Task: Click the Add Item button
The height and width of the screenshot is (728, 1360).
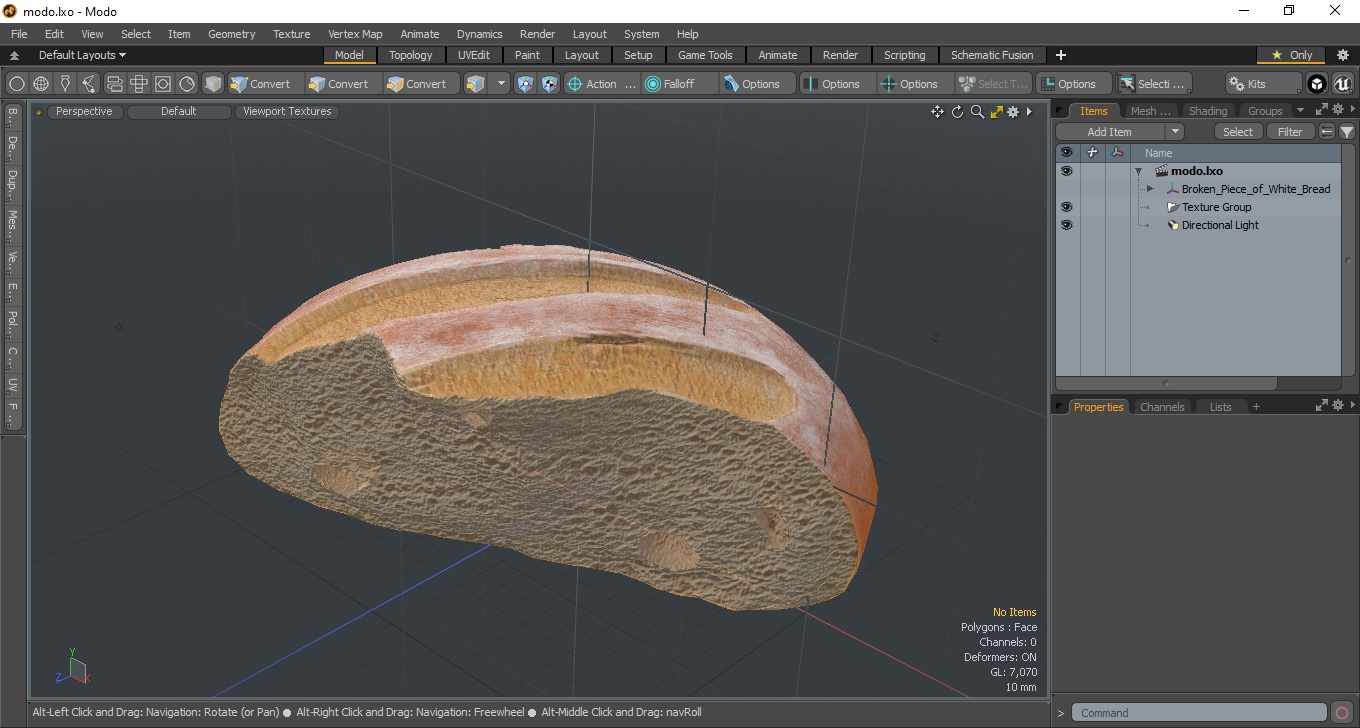Action: pyautogui.click(x=1110, y=132)
